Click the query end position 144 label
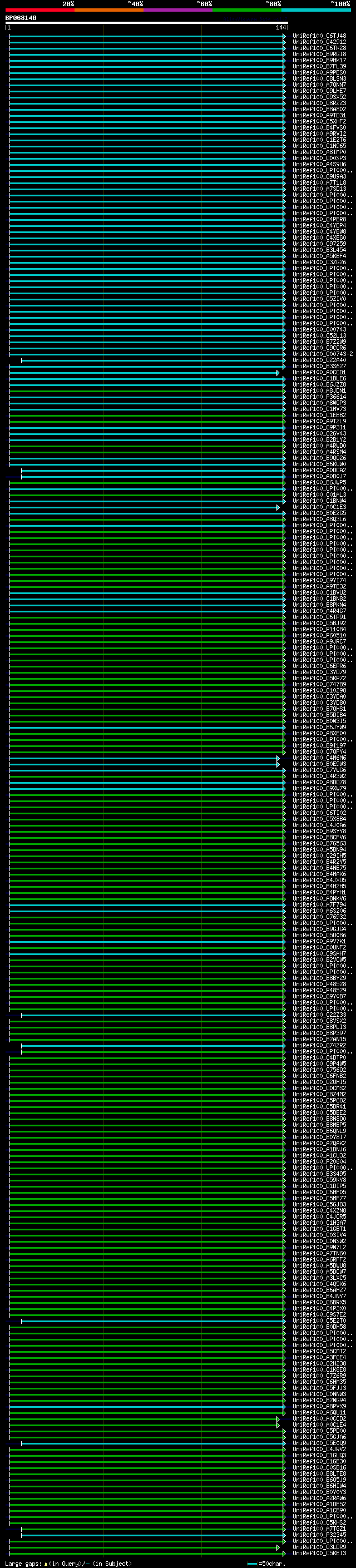The height and width of the screenshot is (1568, 356). tap(280, 27)
